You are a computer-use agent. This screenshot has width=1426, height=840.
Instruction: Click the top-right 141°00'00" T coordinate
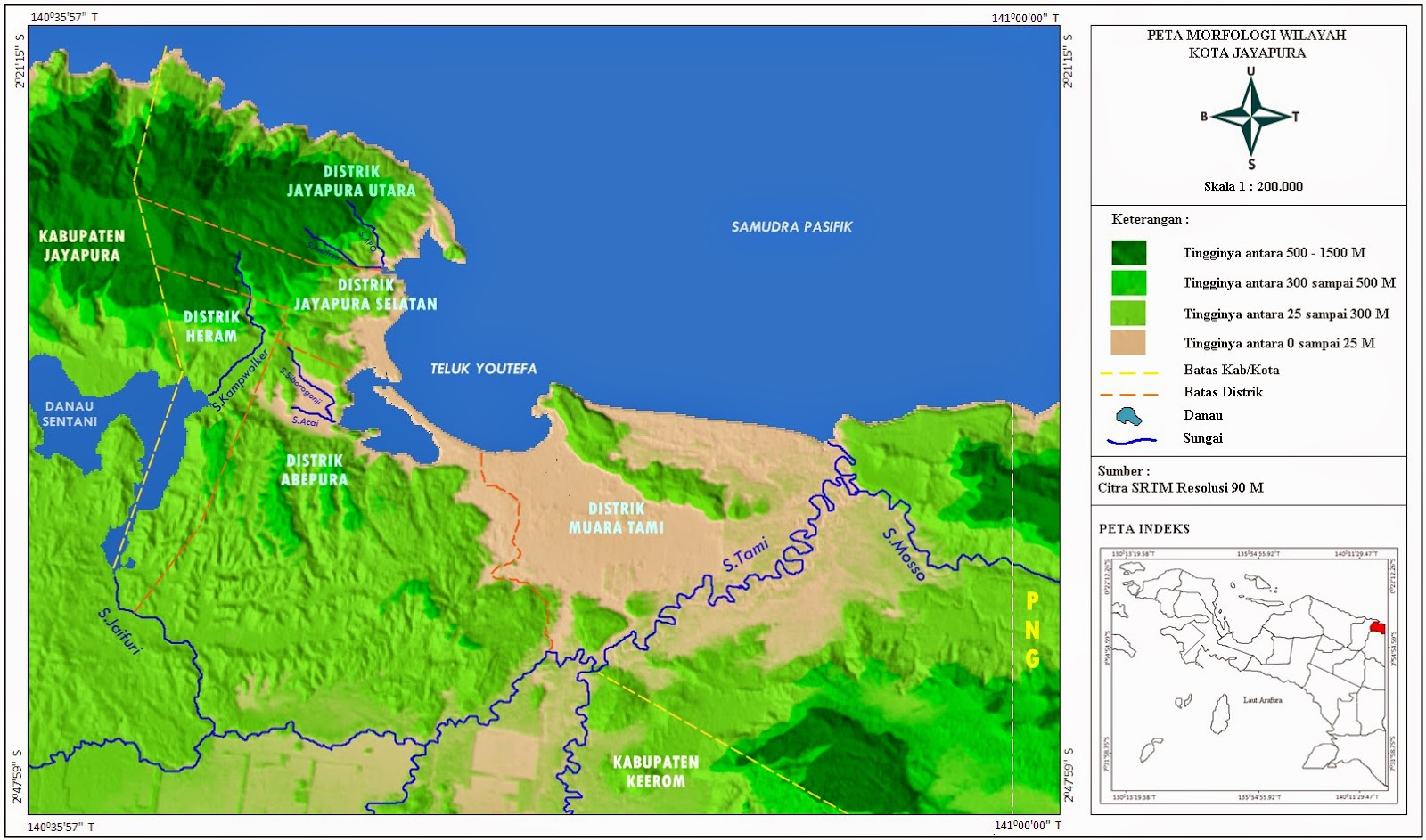1025,18
